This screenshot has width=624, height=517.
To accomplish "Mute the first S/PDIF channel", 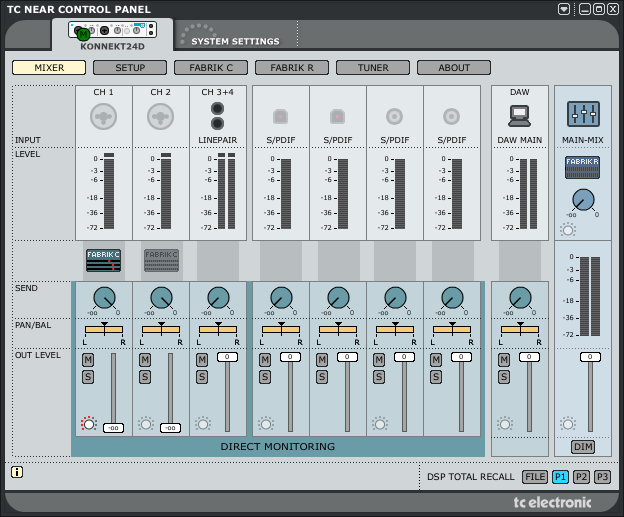I will 265,360.
